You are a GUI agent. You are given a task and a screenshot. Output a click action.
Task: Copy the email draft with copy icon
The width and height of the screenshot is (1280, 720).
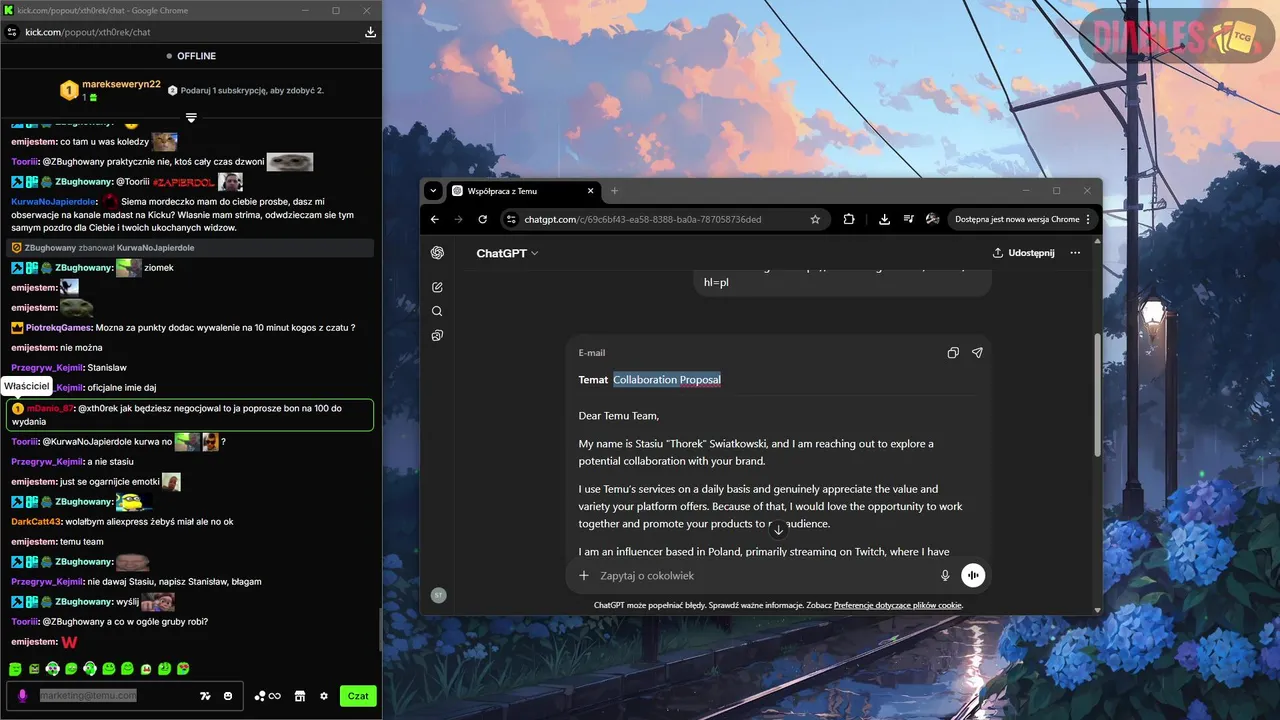click(953, 353)
